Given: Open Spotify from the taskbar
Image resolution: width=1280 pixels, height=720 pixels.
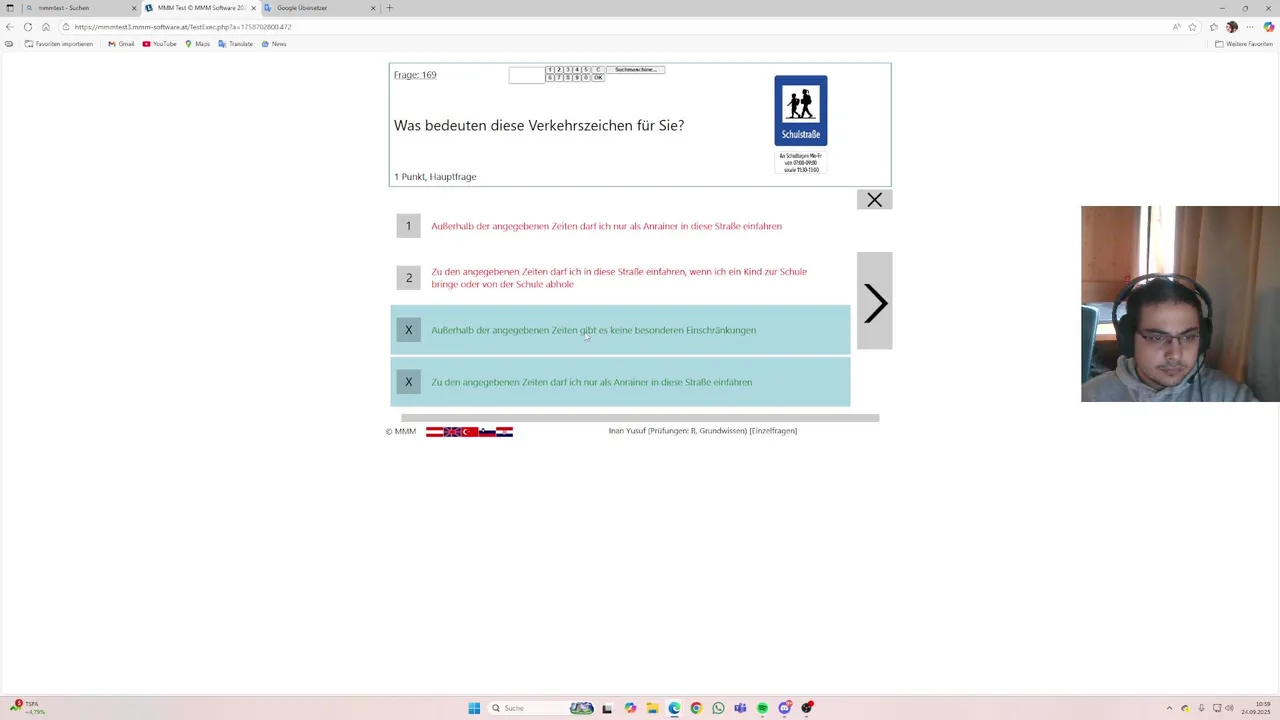Looking at the screenshot, I should pyautogui.click(x=762, y=708).
